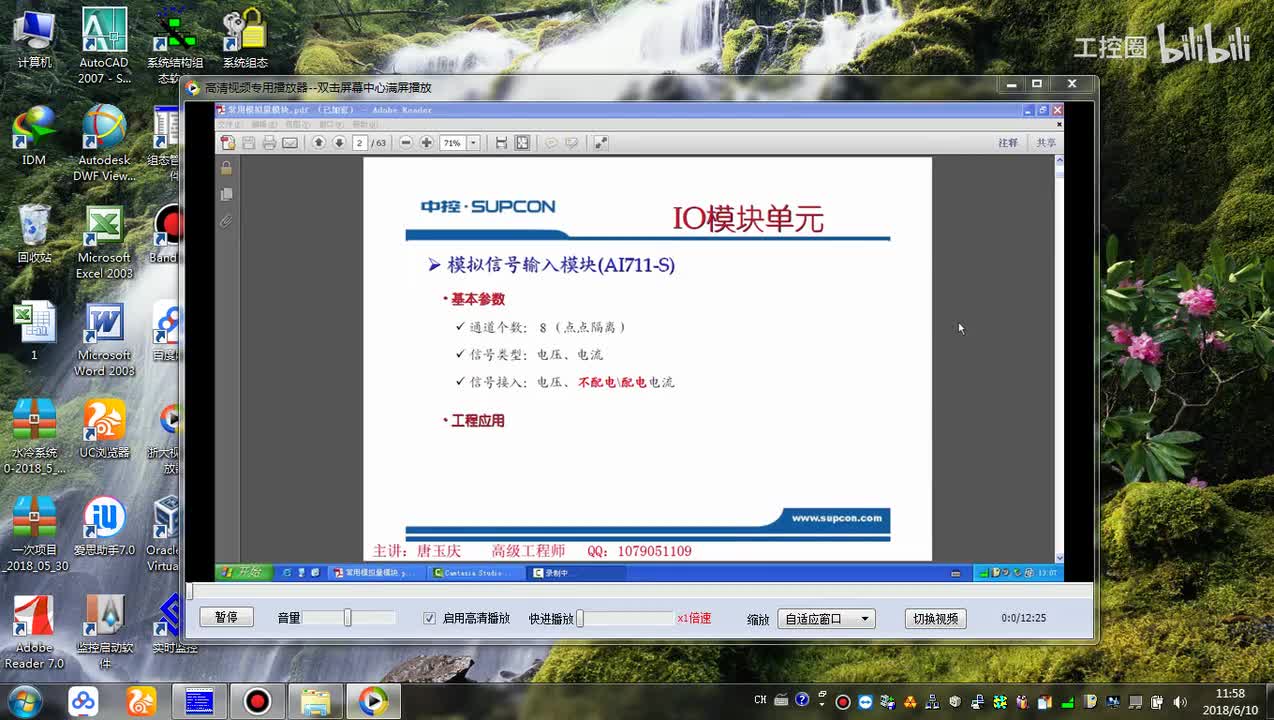
Task: Open 监控启动软件 desktop shortcut
Action: tap(104, 632)
